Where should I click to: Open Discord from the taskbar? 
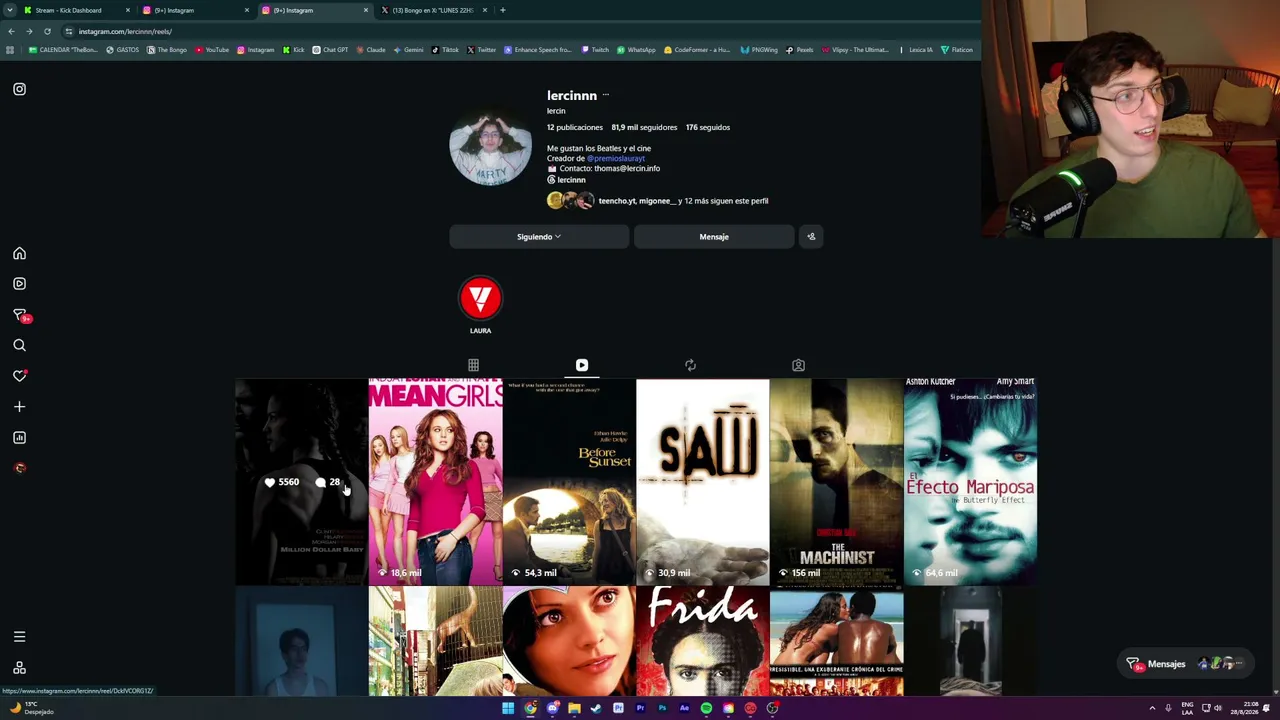tap(552, 708)
